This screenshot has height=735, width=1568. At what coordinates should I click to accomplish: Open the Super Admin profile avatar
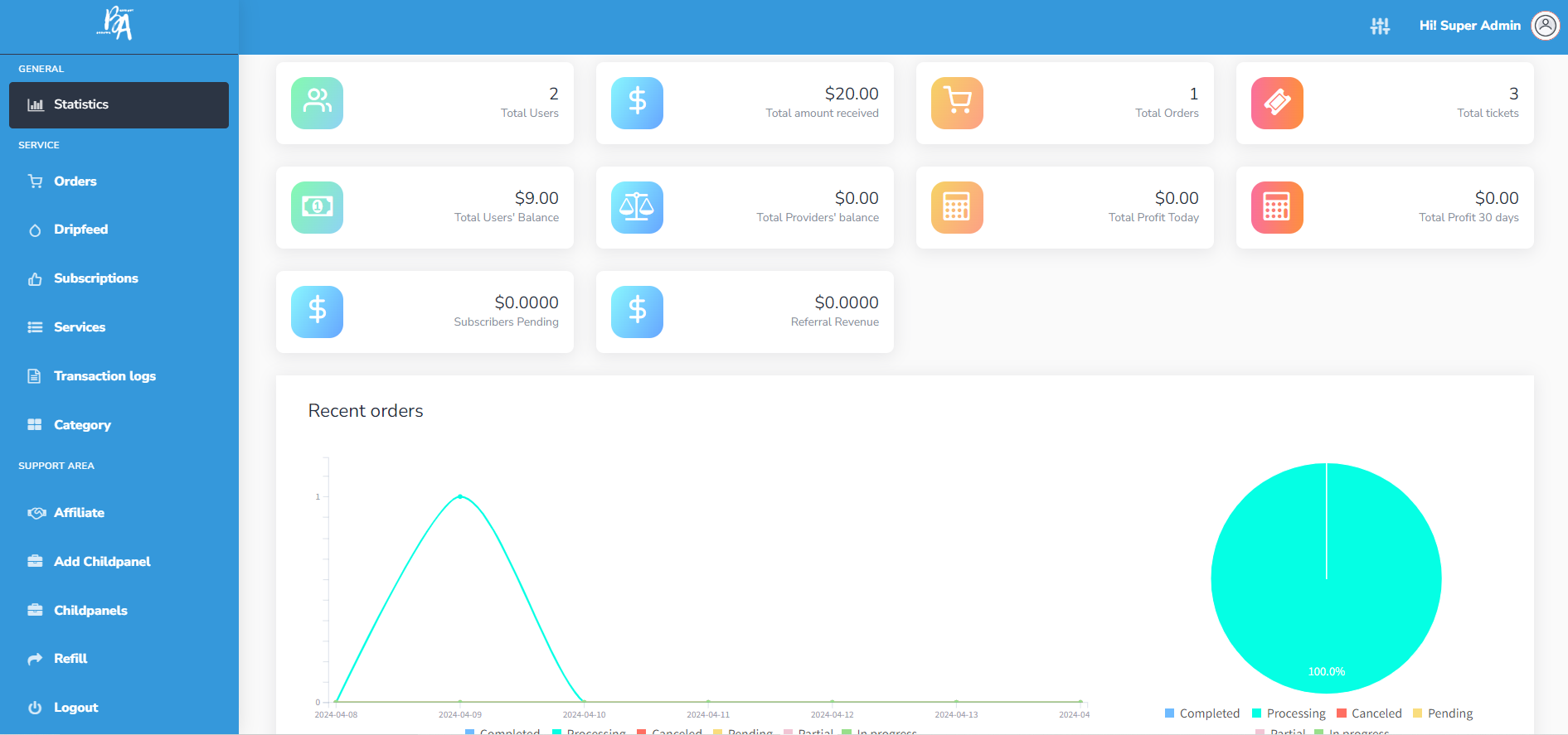(x=1545, y=26)
